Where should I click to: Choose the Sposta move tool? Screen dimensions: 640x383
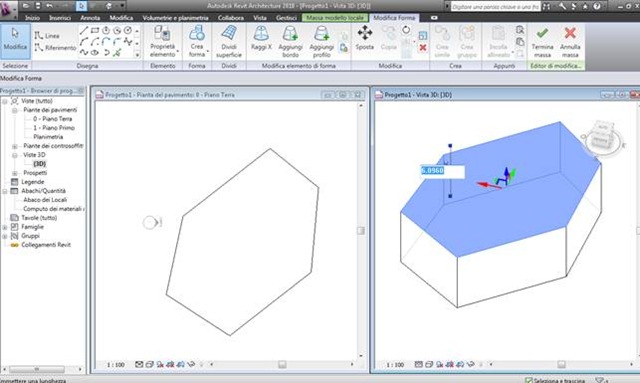[364, 39]
